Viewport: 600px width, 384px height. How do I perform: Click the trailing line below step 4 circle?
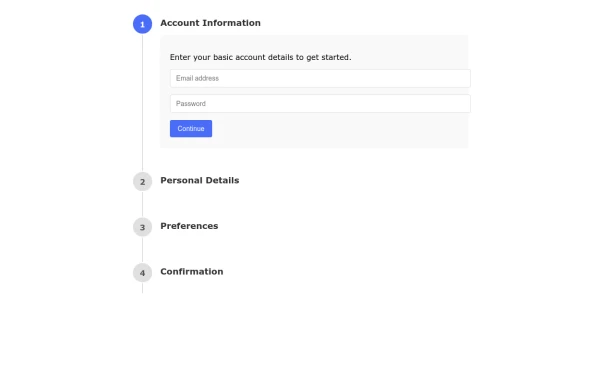[142, 288]
